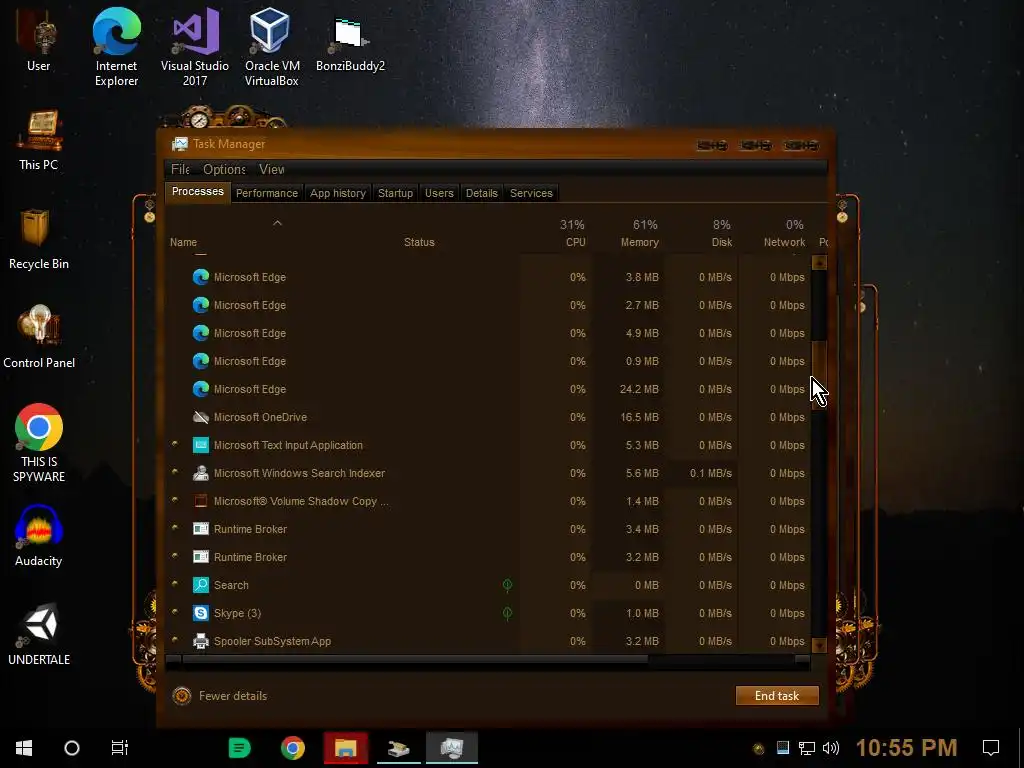Select the Volume Shadow Copy process icon
This screenshot has width=1024, height=768.
200,501
